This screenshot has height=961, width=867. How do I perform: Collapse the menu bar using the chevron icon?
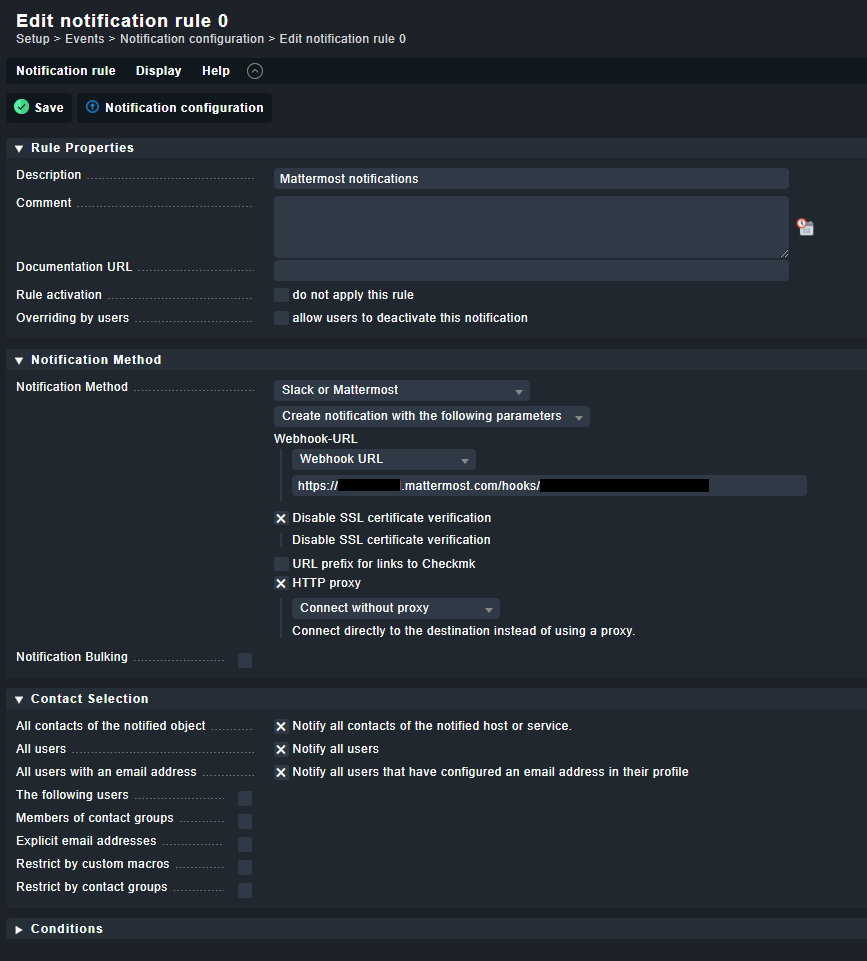coord(254,71)
